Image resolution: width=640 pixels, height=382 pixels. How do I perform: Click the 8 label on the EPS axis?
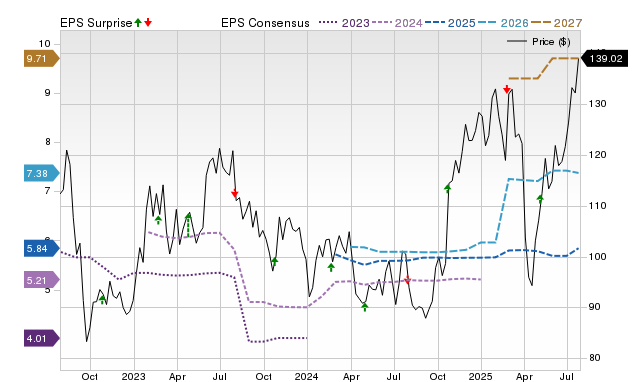point(47,142)
